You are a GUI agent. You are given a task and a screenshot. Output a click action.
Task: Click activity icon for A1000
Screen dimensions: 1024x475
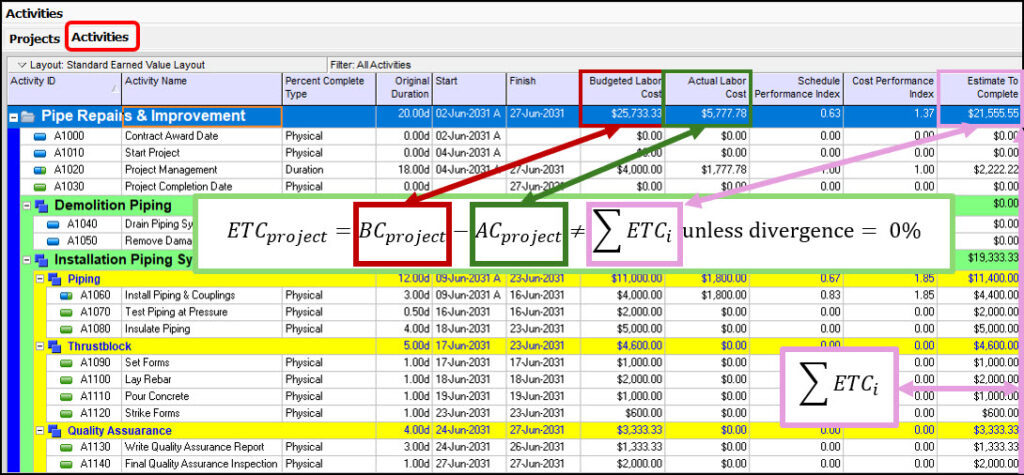point(40,137)
